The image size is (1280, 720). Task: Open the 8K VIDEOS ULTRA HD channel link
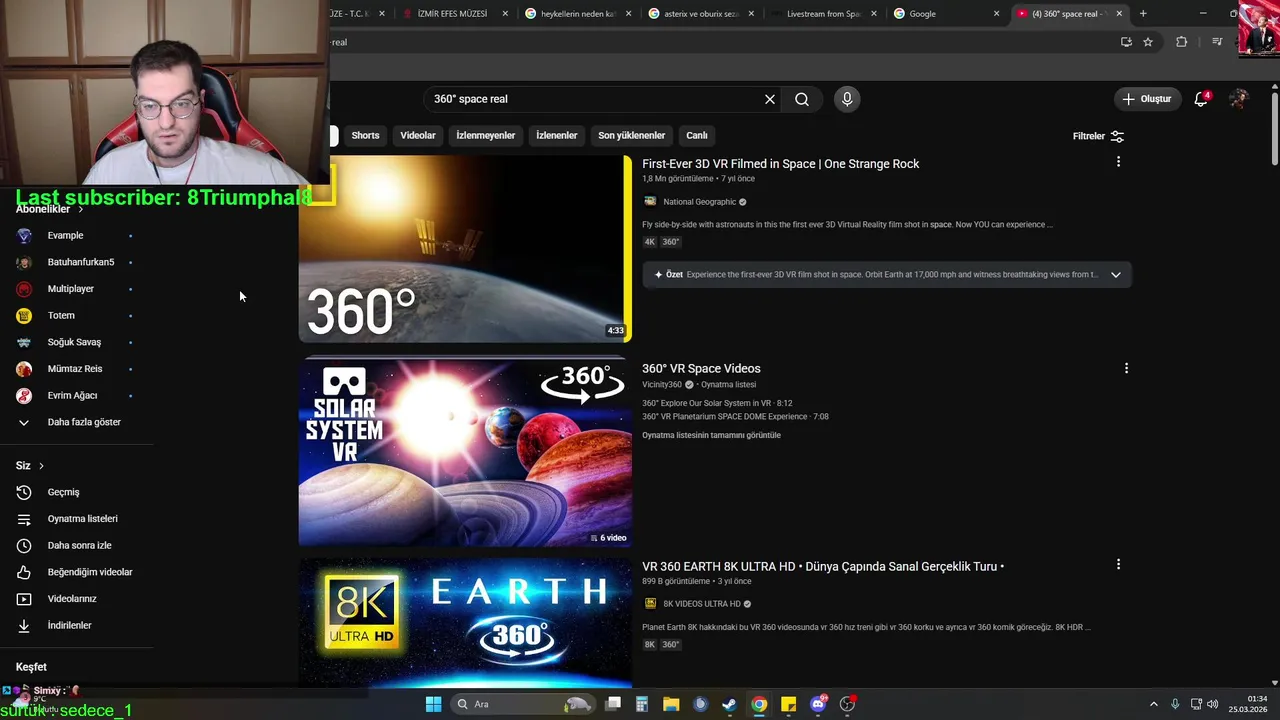click(701, 604)
